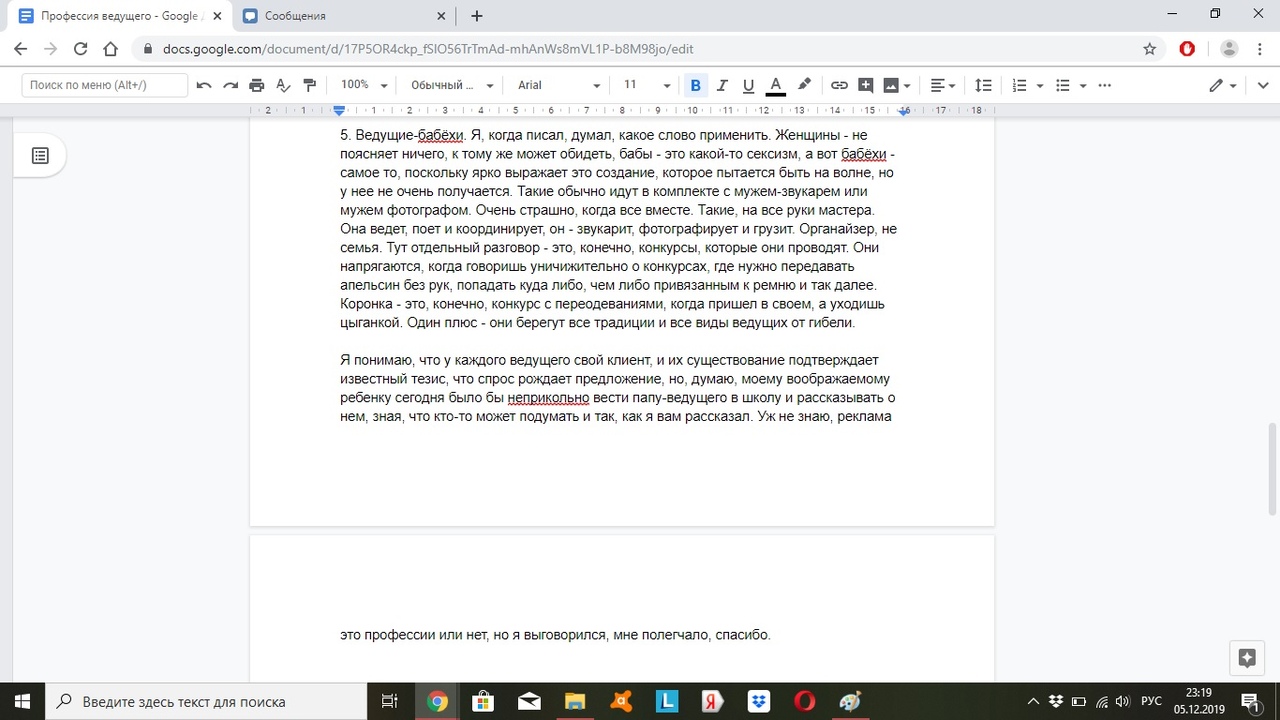Click the Windows taskbar search box
The width and height of the screenshot is (1280, 720).
click(x=208, y=701)
